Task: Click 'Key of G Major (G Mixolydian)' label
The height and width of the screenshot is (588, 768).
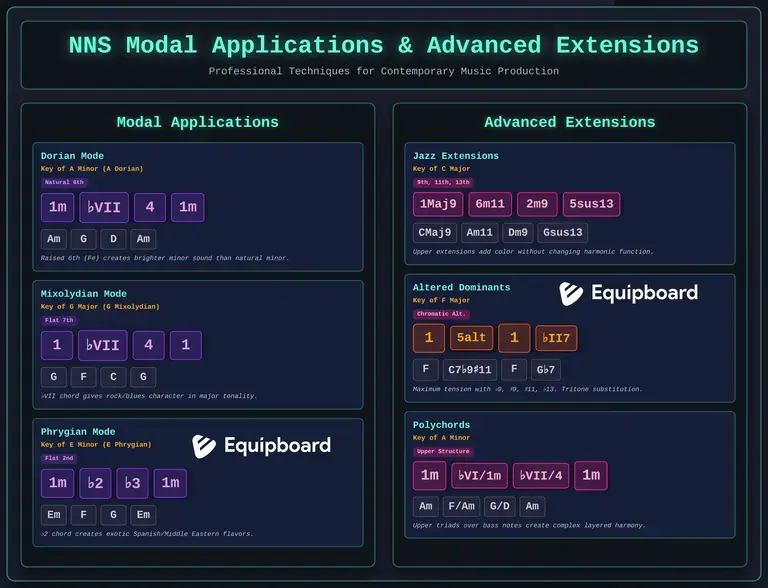Action: (x=100, y=307)
